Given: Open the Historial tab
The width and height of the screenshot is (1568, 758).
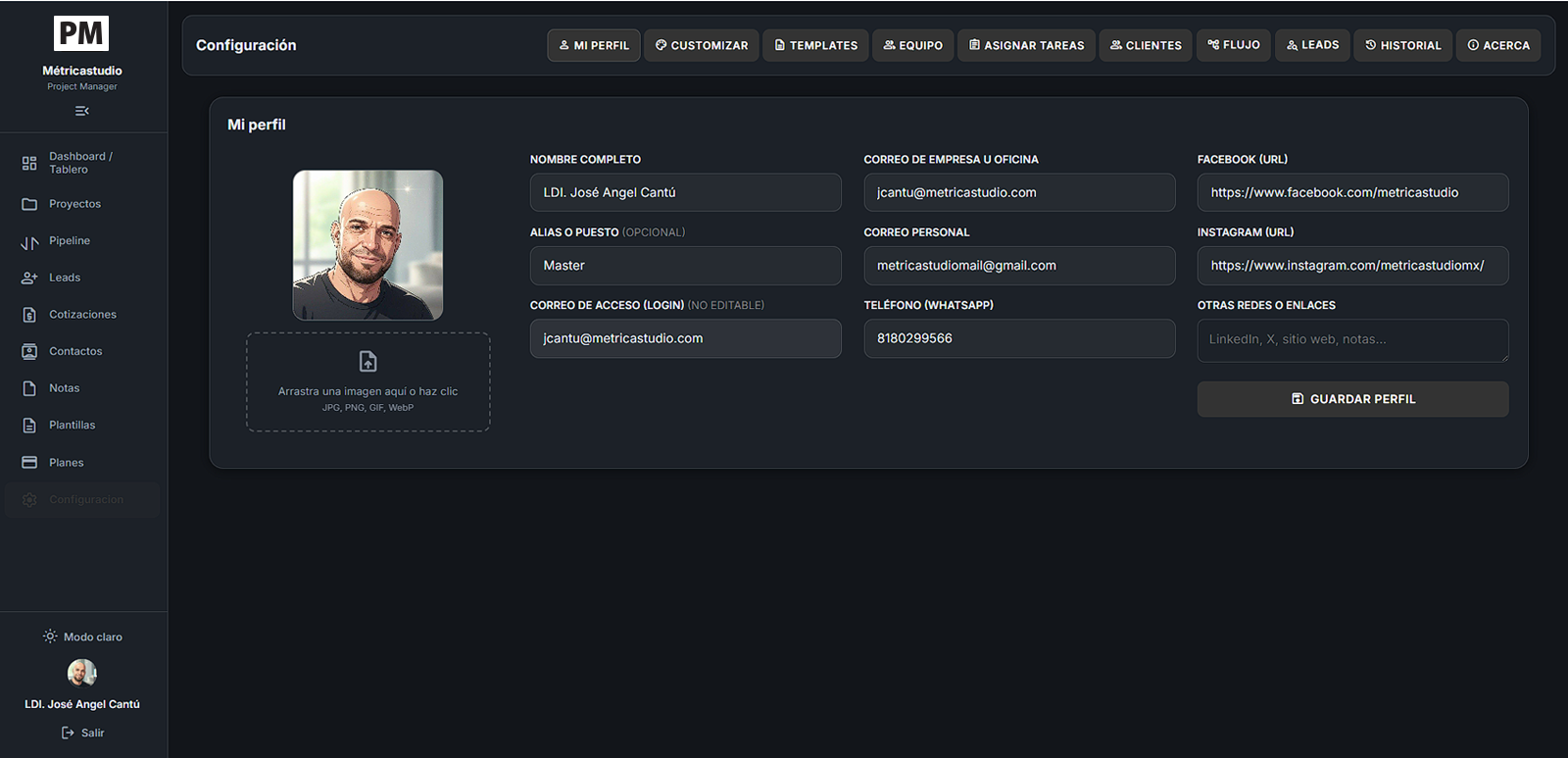Looking at the screenshot, I should click(1403, 45).
